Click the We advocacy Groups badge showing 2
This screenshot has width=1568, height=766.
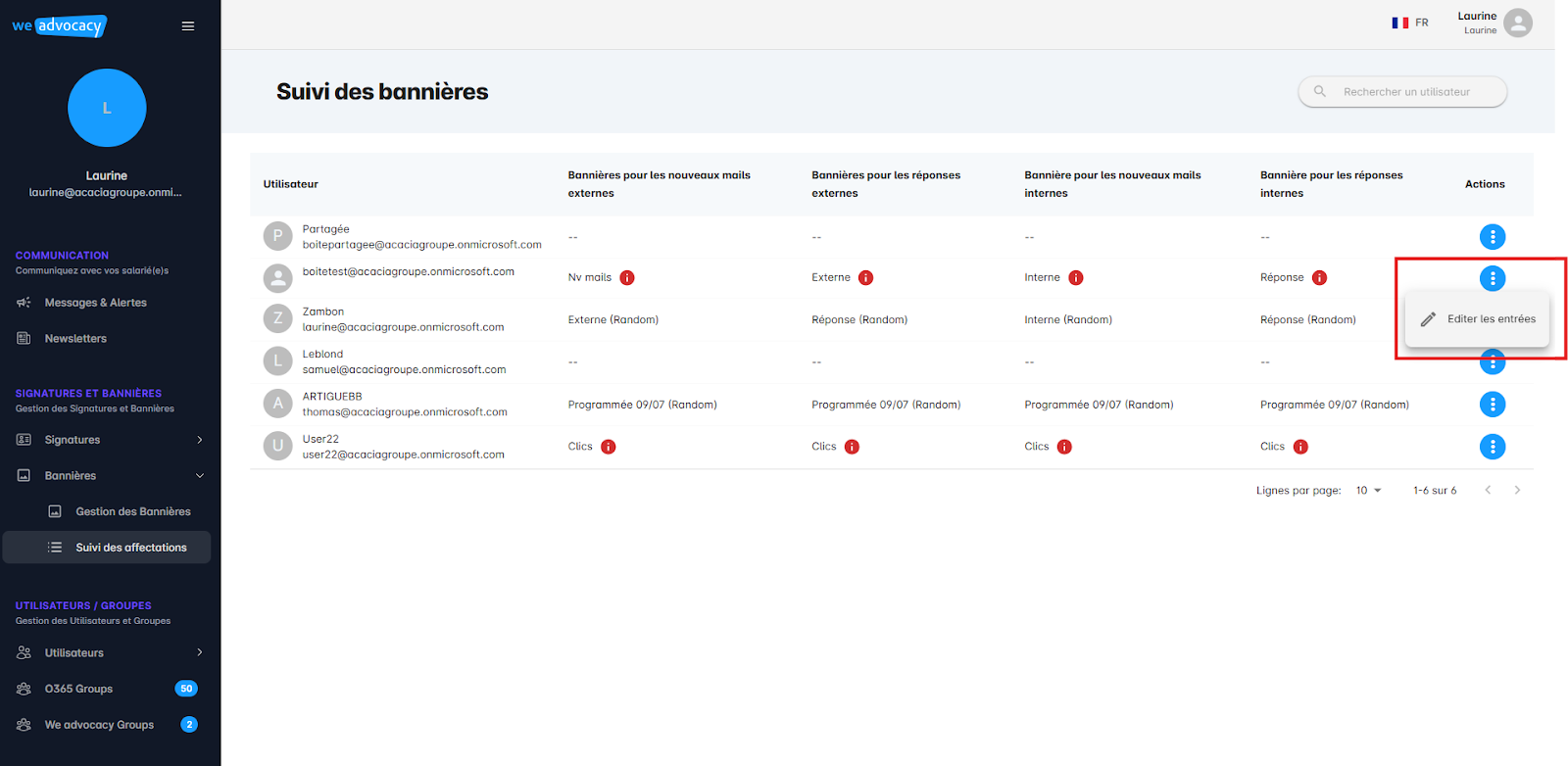pyautogui.click(x=189, y=725)
